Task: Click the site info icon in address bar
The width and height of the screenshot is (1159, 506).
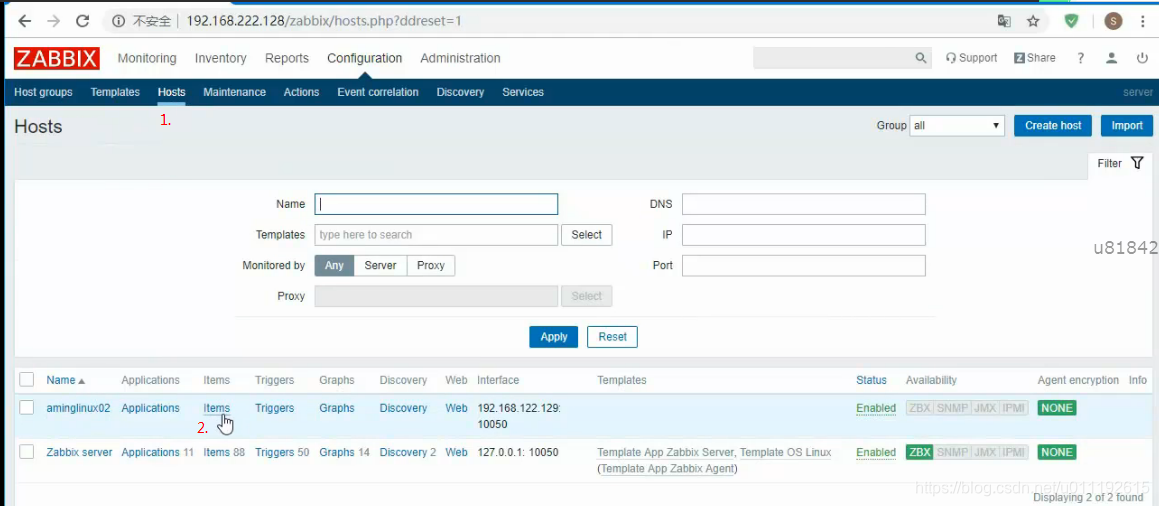Action: 118,21
